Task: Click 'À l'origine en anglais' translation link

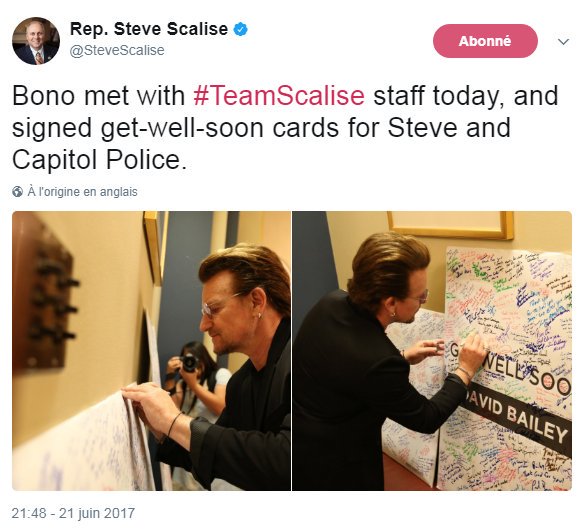Action: 82,192
